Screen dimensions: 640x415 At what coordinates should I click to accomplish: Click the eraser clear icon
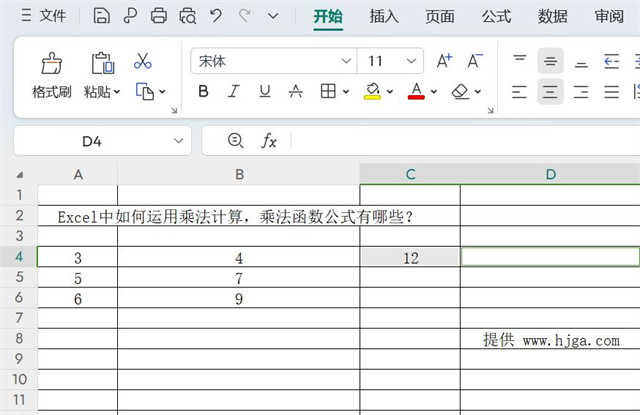click(460, 91)
